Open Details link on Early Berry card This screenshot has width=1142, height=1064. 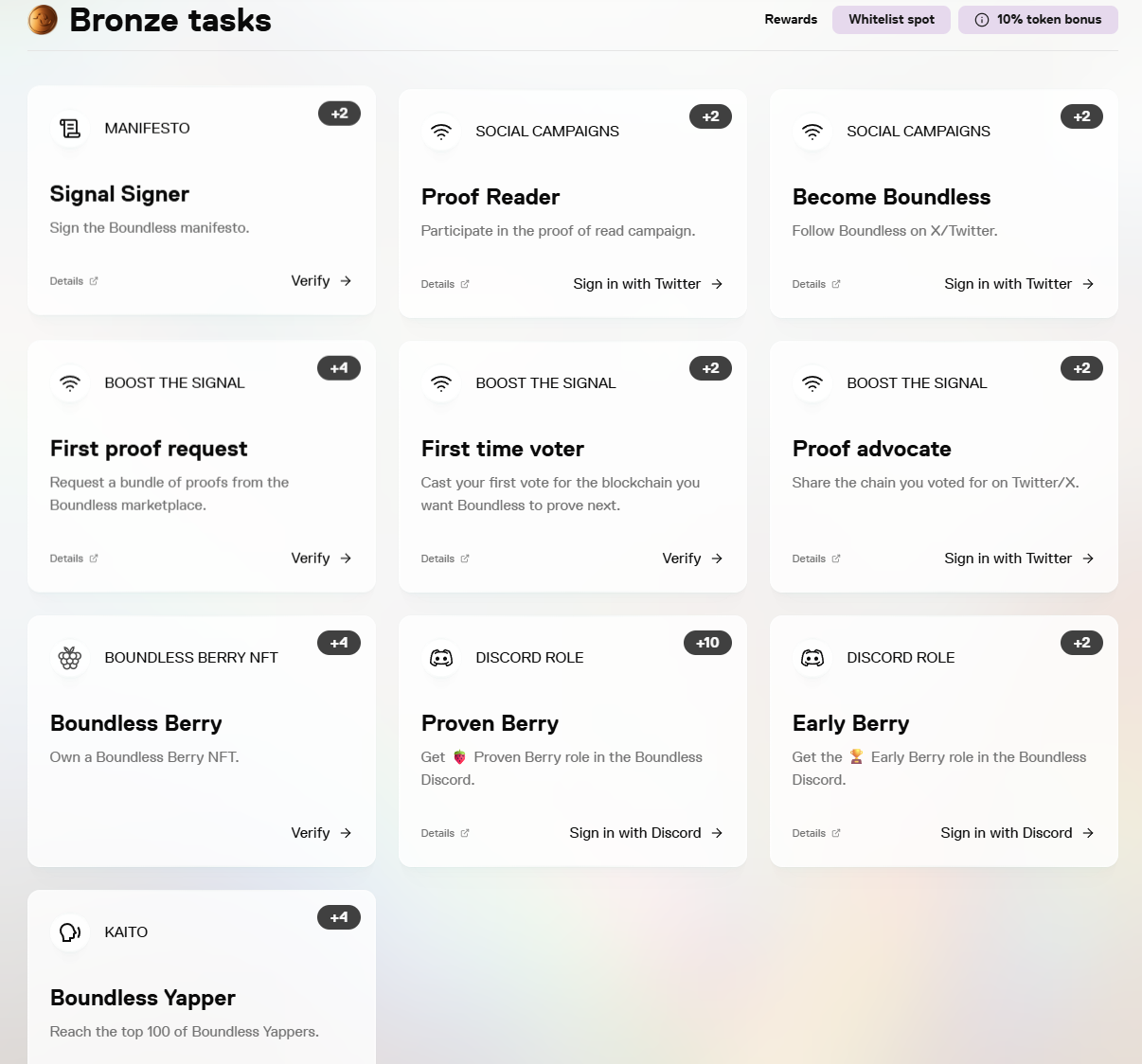pyautogui.click(x=816, y=833)
